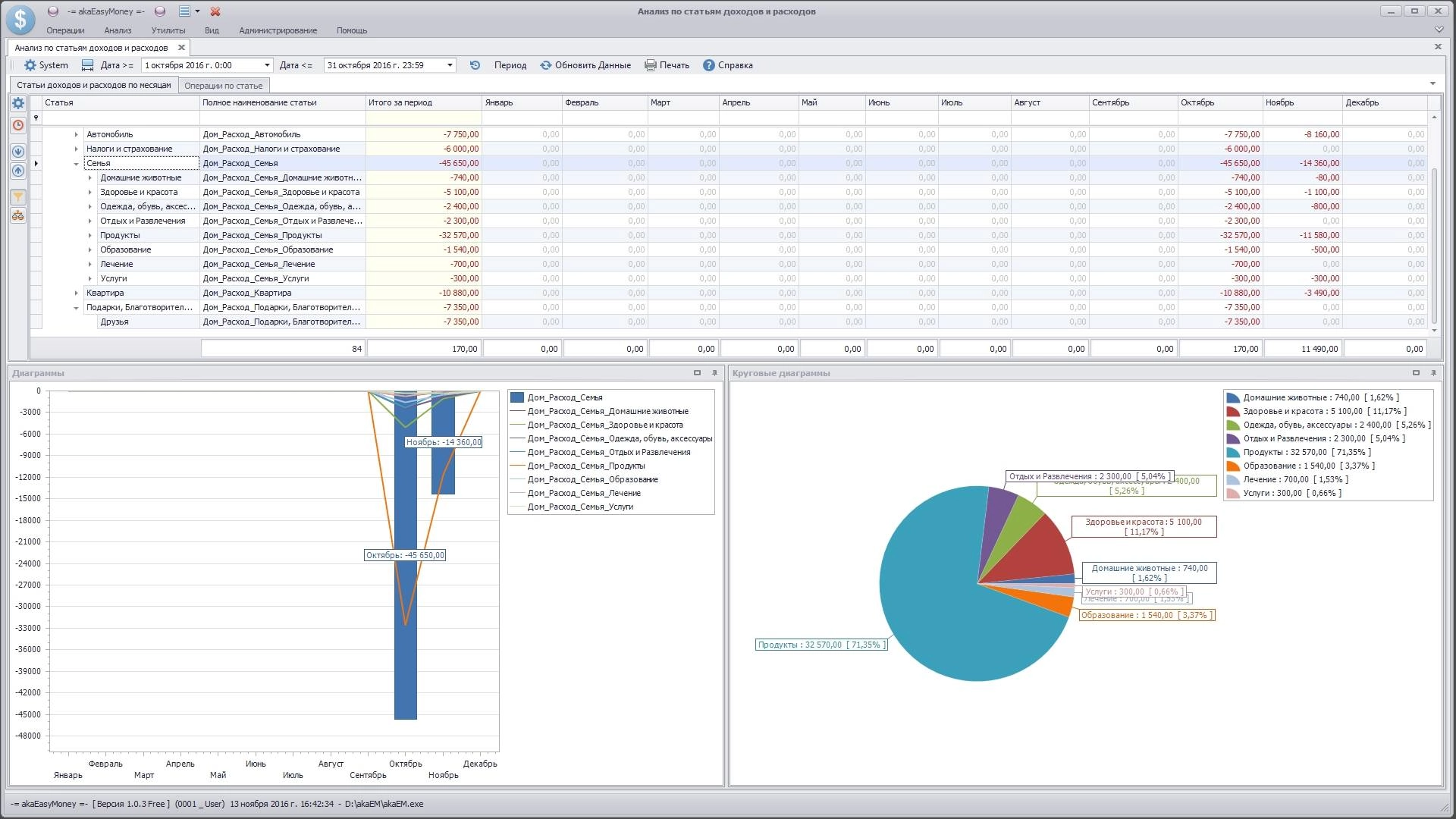Click the Ноябрь column header
Viewport: 1456px width, 819px height.
tap(1302, 102)
